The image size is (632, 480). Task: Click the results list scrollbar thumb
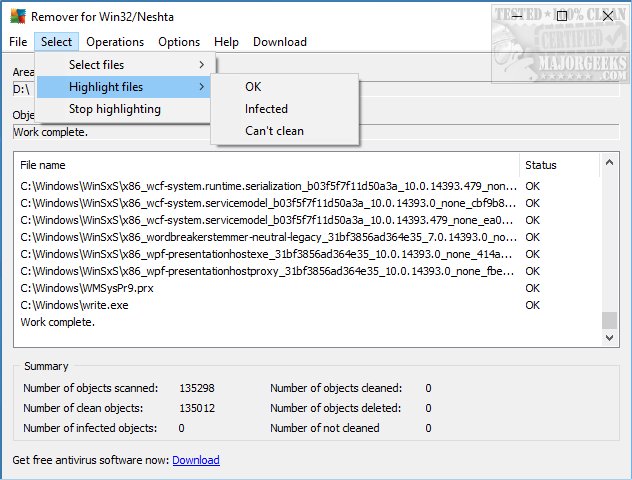point(609,320)
